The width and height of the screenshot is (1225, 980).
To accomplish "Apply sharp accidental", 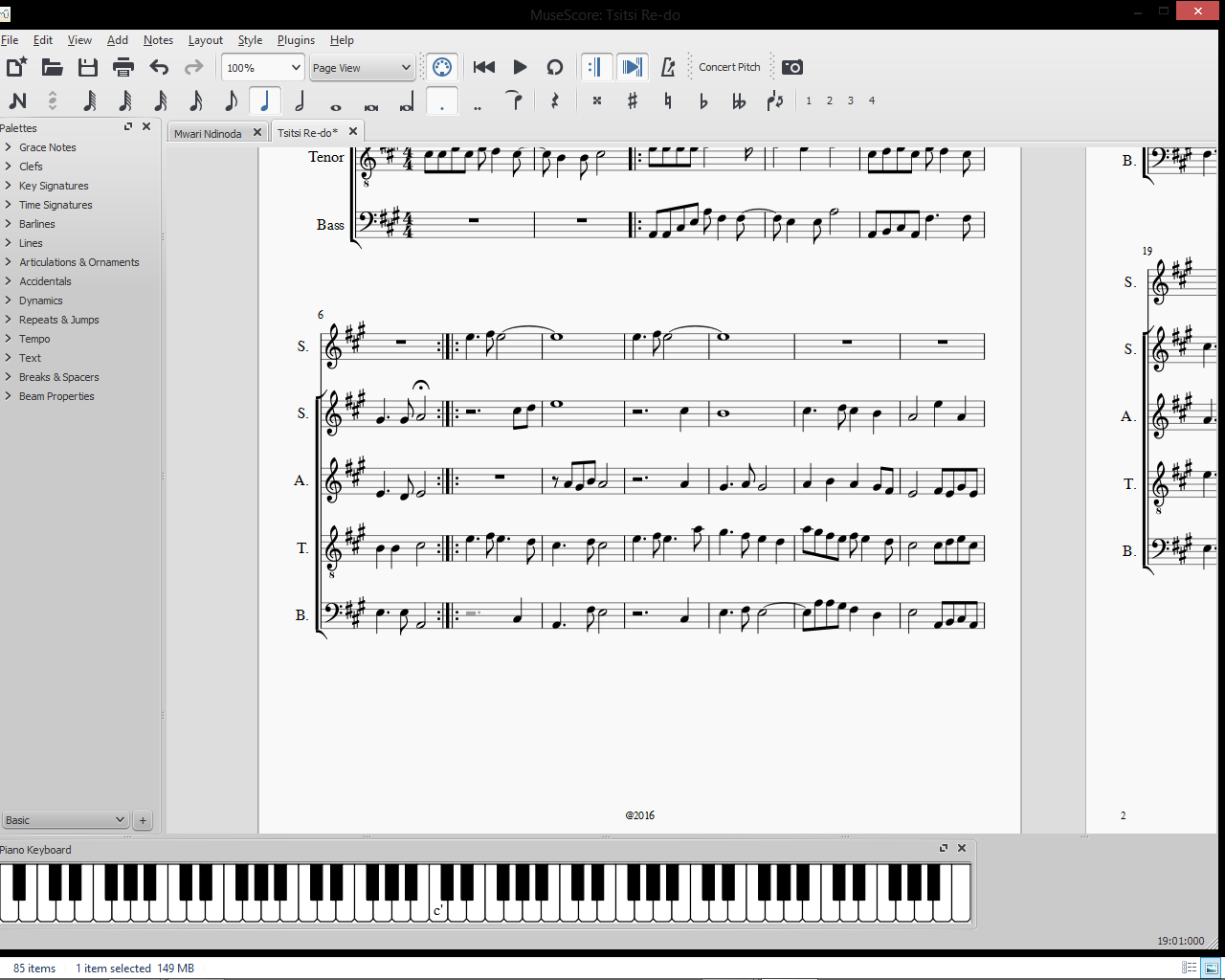I will [x=633, y=100].
